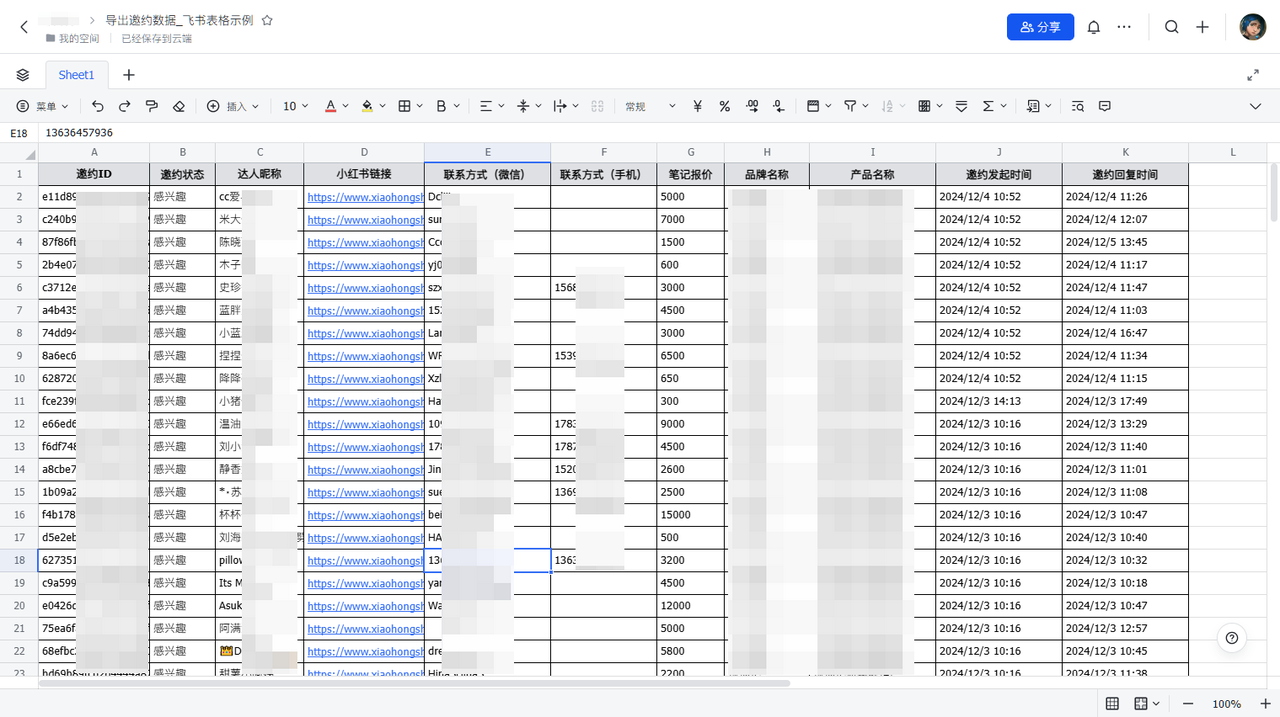This screenshot has width=1280, height=717.
Task: Open the comment icon in toolbar
Action: (1105, 106)
